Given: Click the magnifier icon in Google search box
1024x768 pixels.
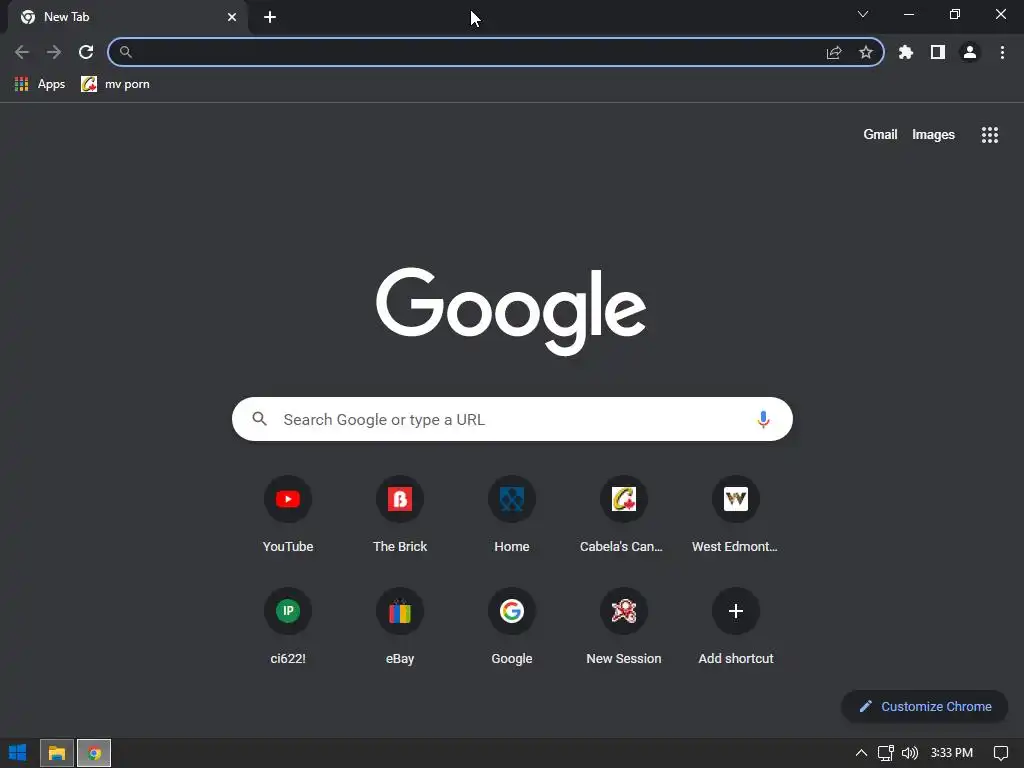Looking at the screenshot, I should point(259,419).
